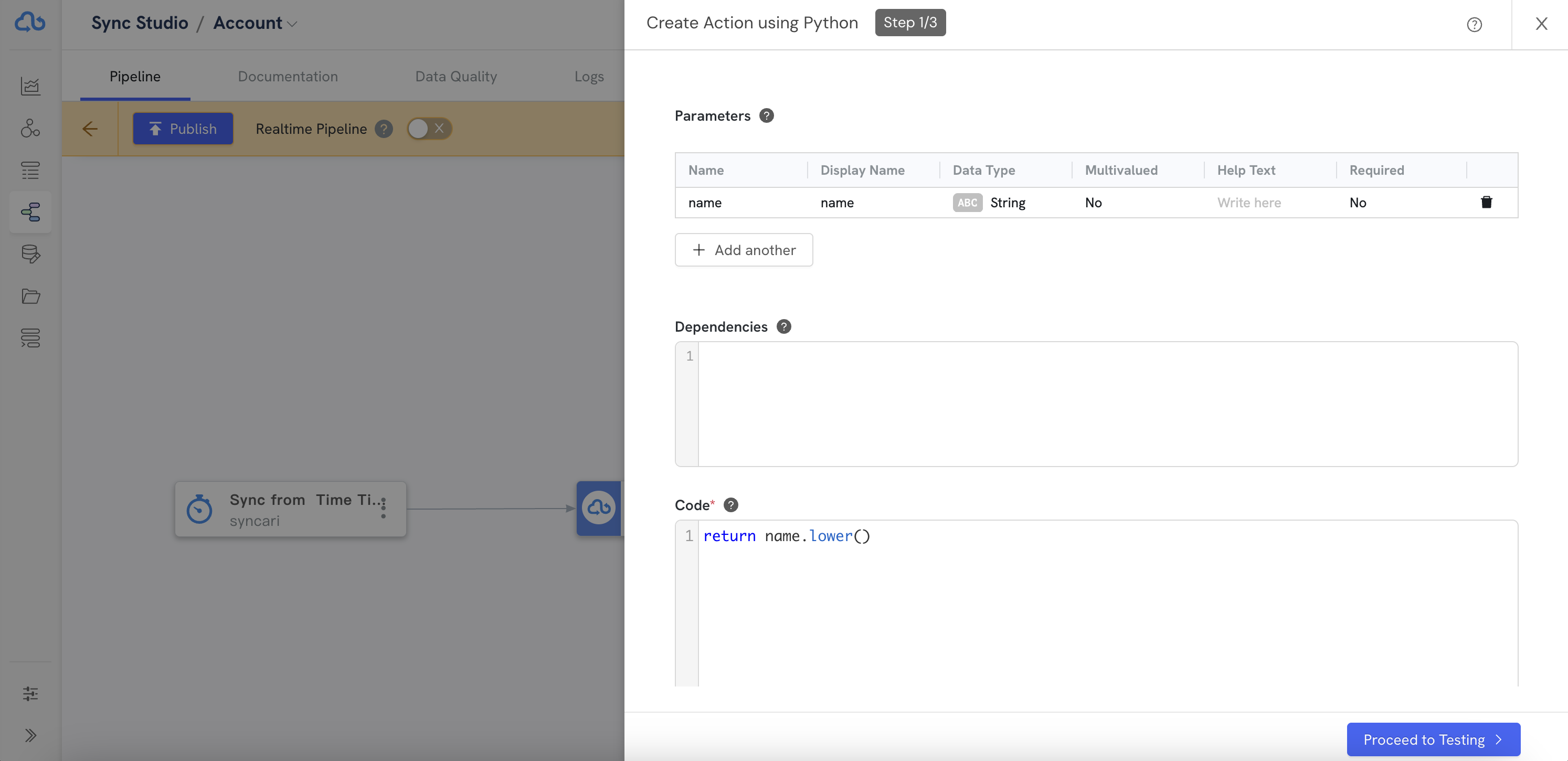This screenshot has width=1568, height=761.
Task: Go back with the orange arrow
Action: point(90,129)
